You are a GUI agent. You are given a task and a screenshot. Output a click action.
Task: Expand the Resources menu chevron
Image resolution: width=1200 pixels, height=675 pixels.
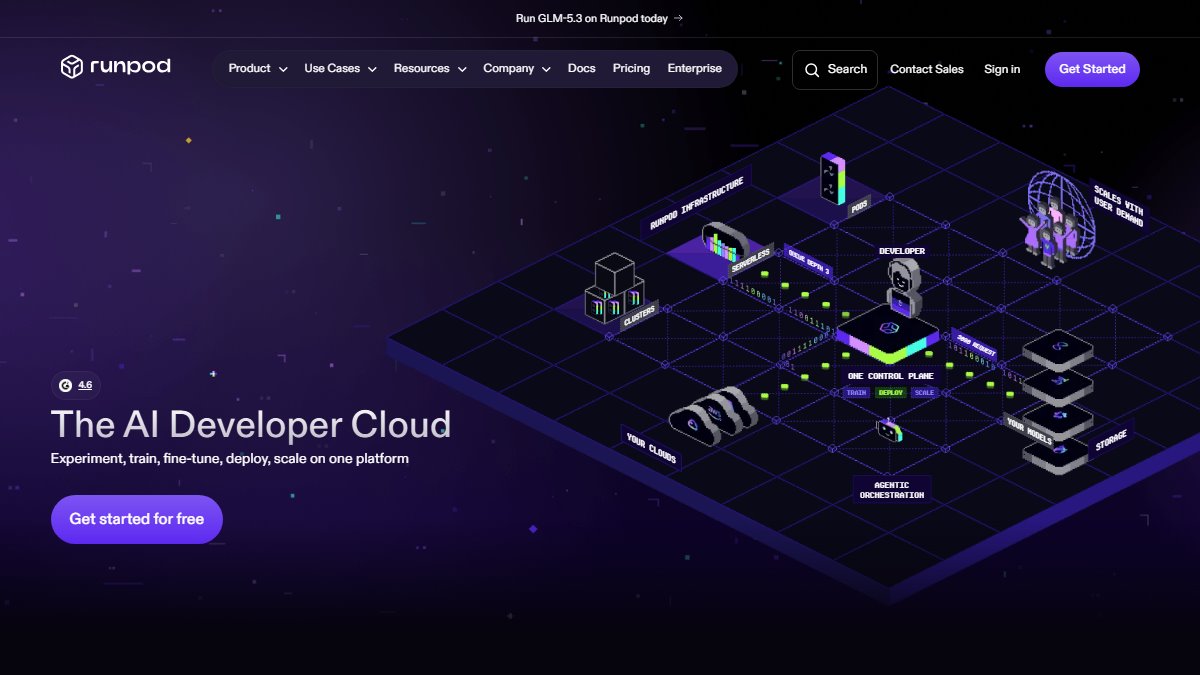(x=462, y=70)
